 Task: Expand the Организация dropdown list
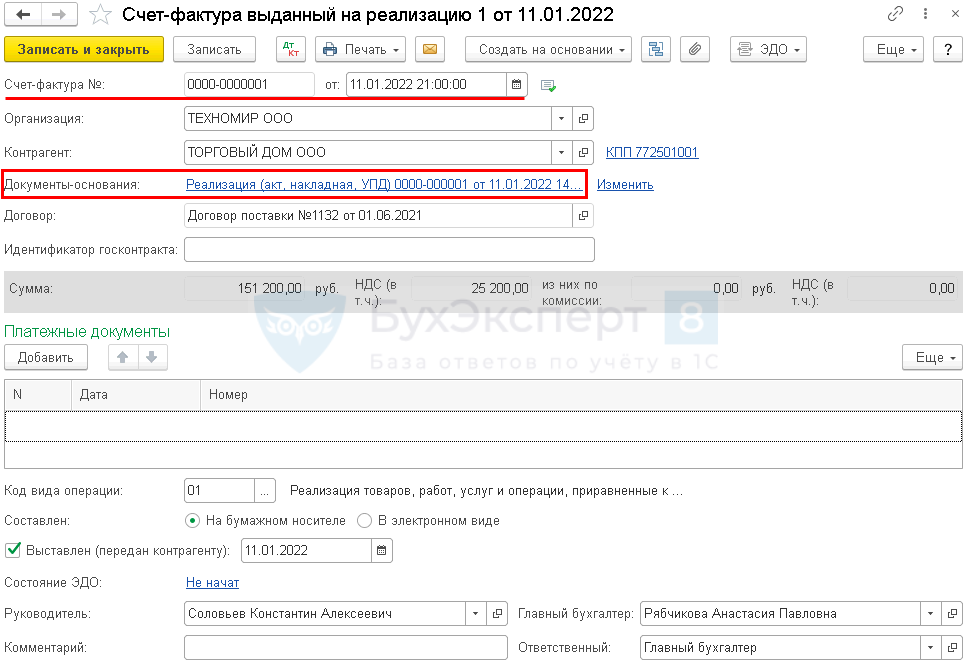[x=562, y=119]
